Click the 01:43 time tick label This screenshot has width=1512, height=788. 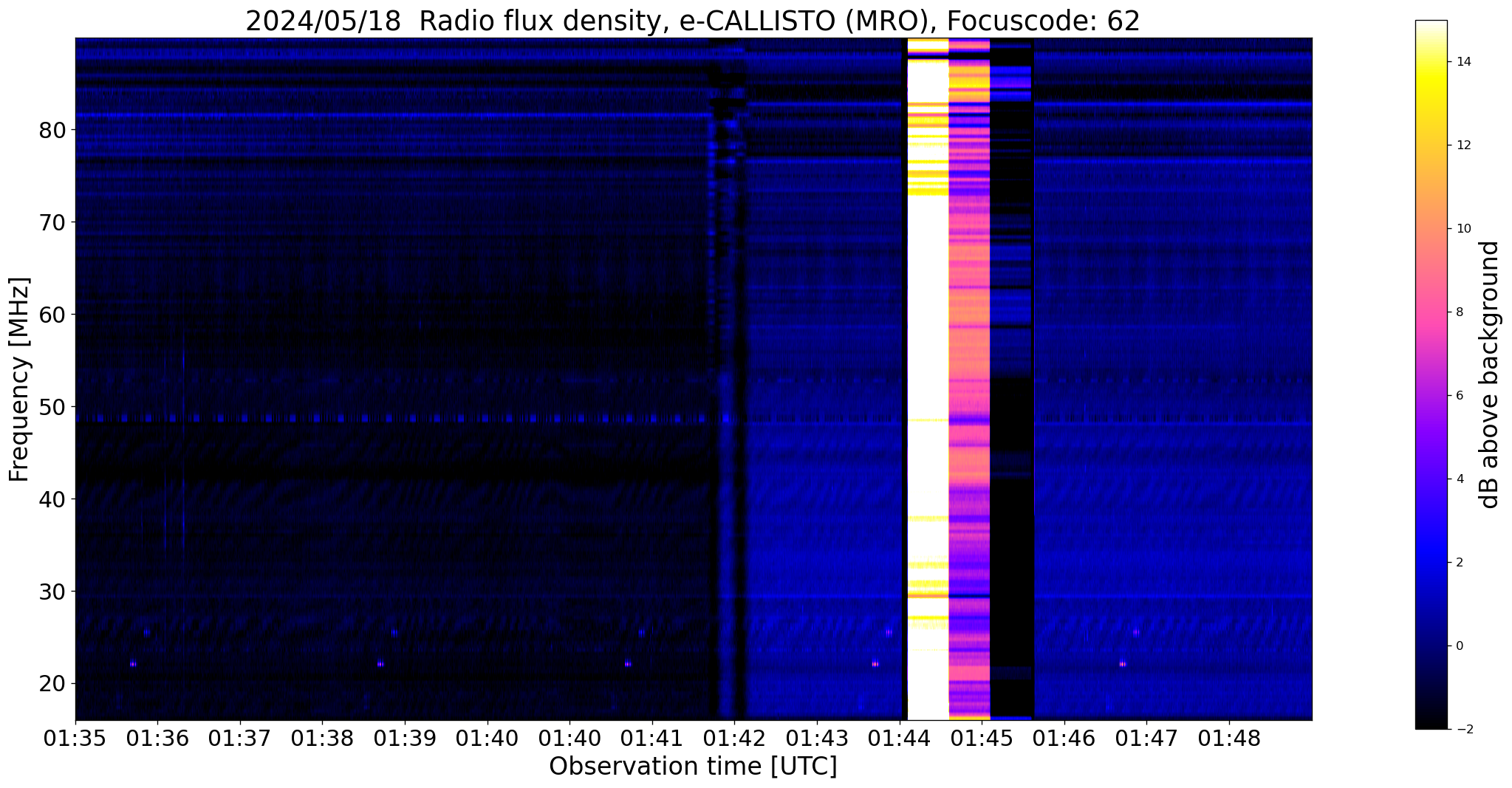click(817, 739)
